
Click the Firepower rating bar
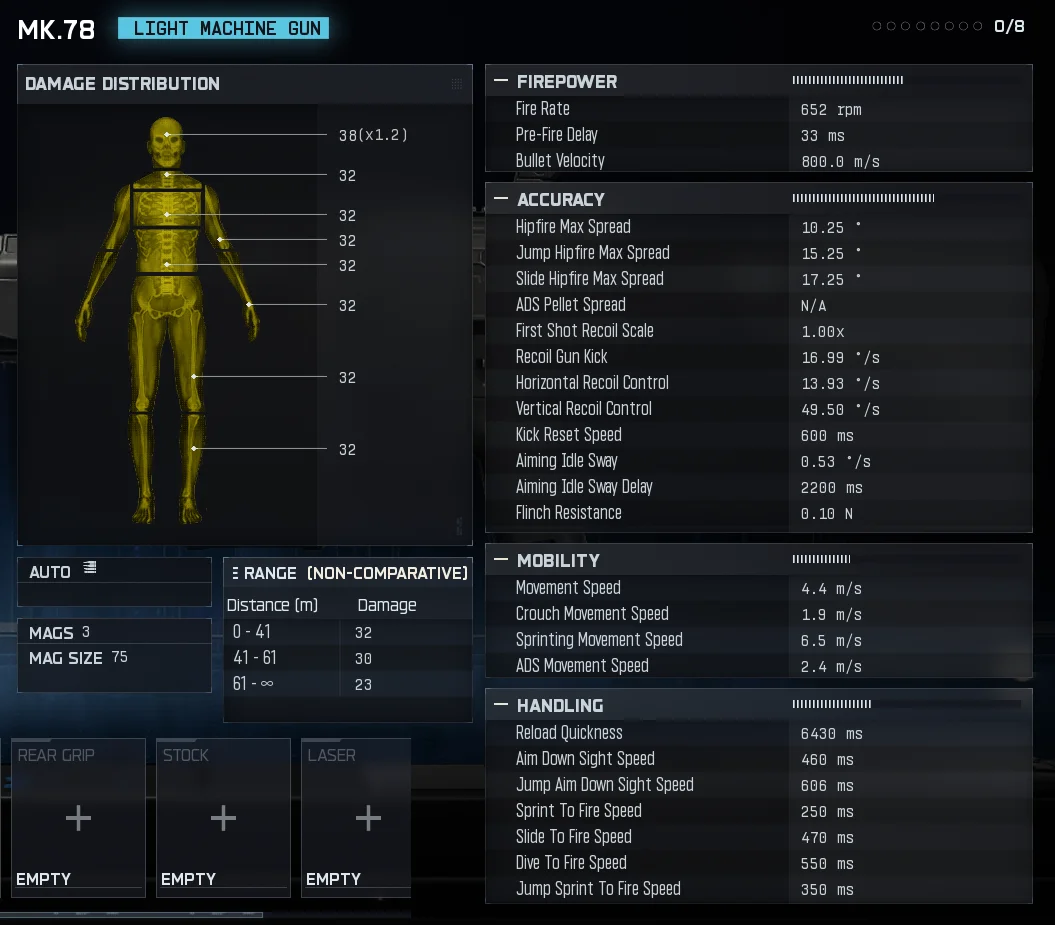pyautogui.click(x=848, y=80)
